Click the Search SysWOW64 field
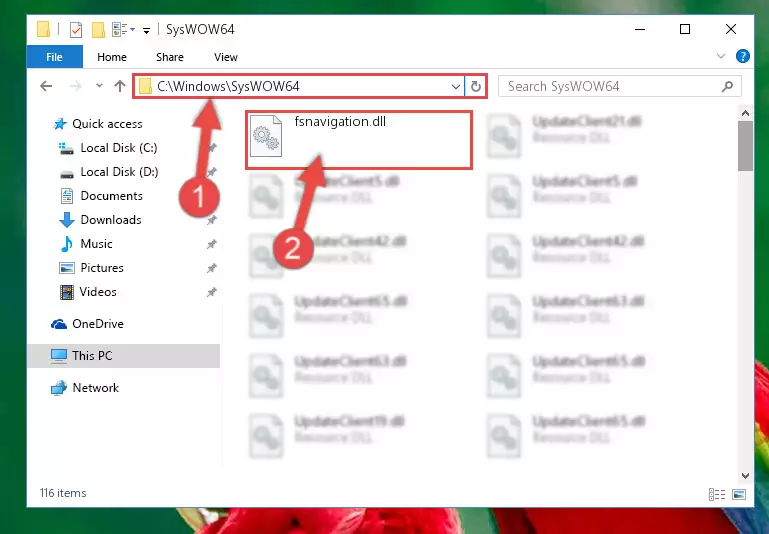 pos(619,86)
